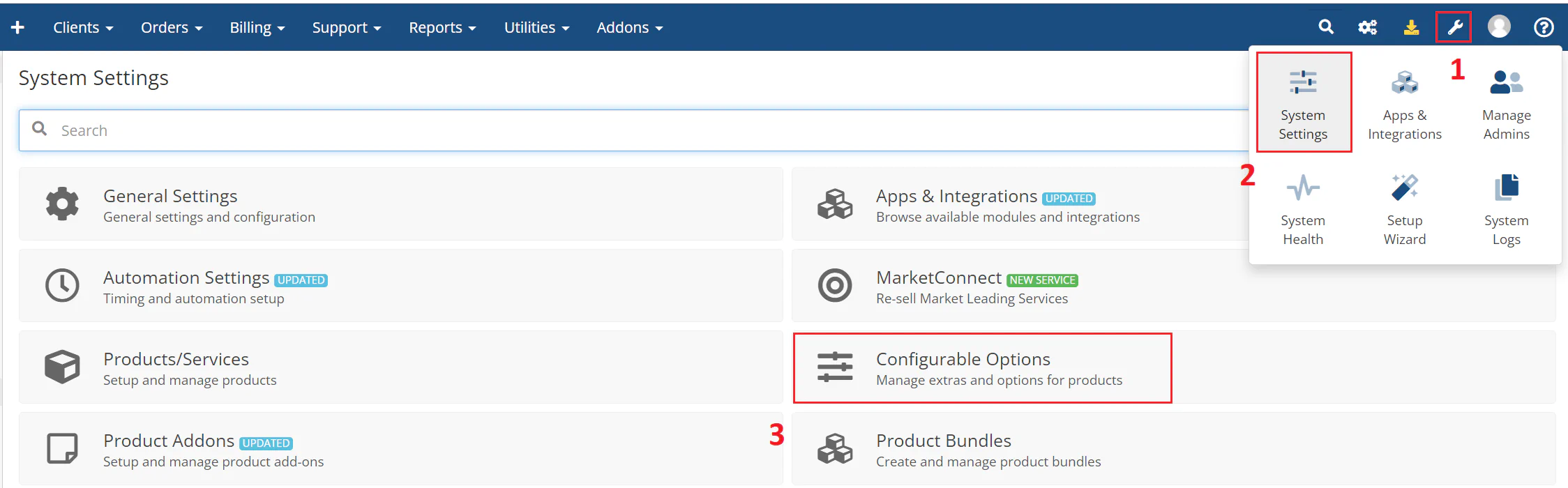This screenshot has width=1568, height=488.
Task: Click the Products/Services box icon
Action: 62,367
